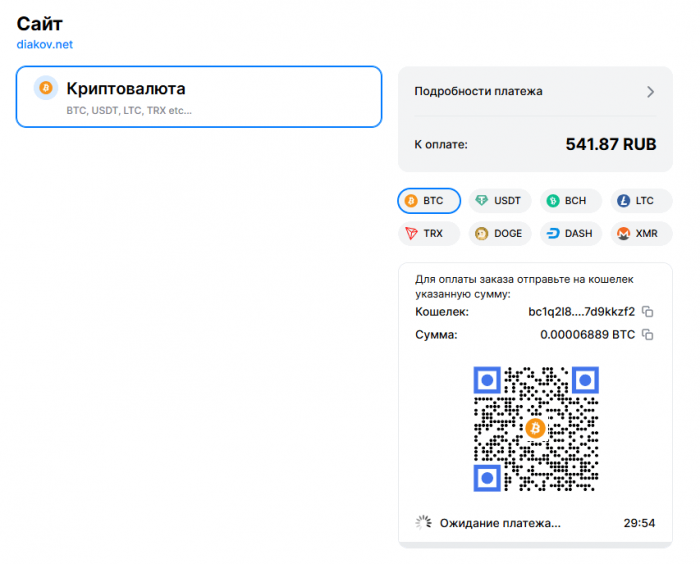
Task: Select the Криптовалюта payment method
Action: [199, 97]
